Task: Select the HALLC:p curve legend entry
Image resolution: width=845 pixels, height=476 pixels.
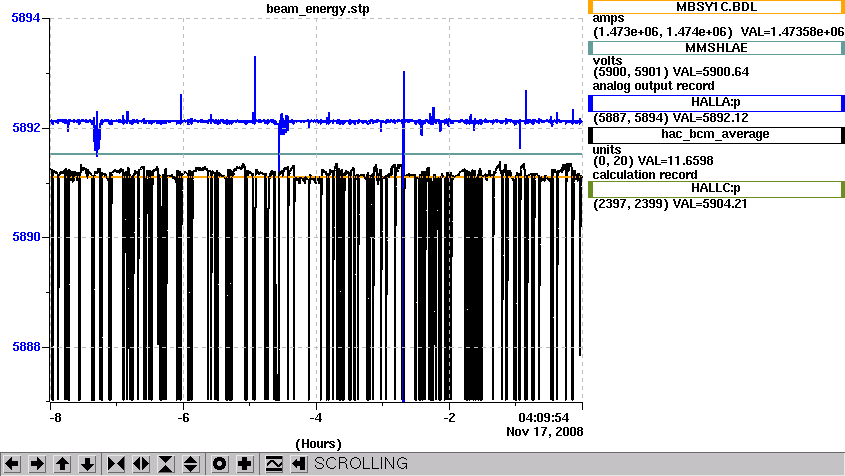Action: pyautogui.click(x=716, y=189)
